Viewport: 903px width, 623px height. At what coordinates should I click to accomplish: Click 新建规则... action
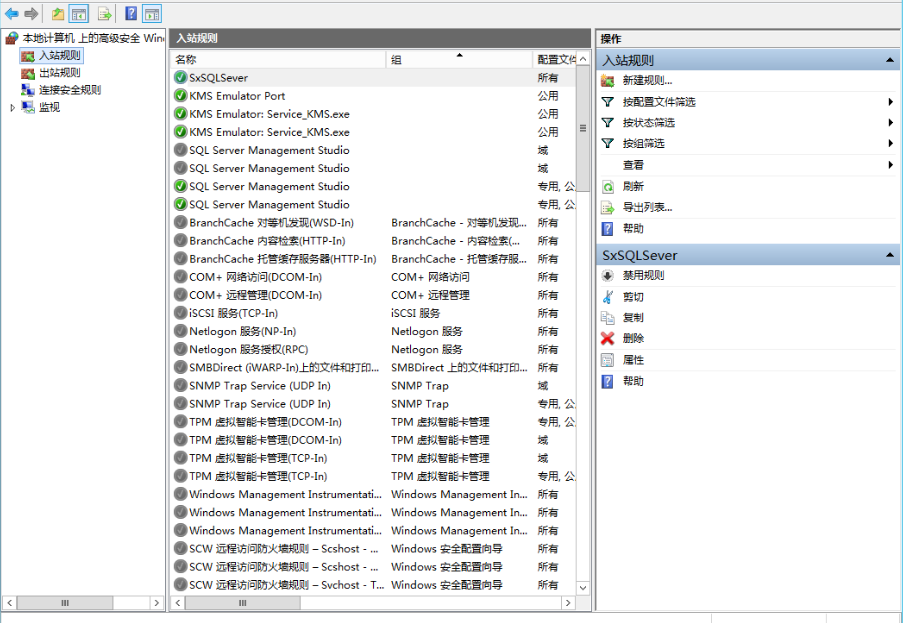(x=647, y=81)
